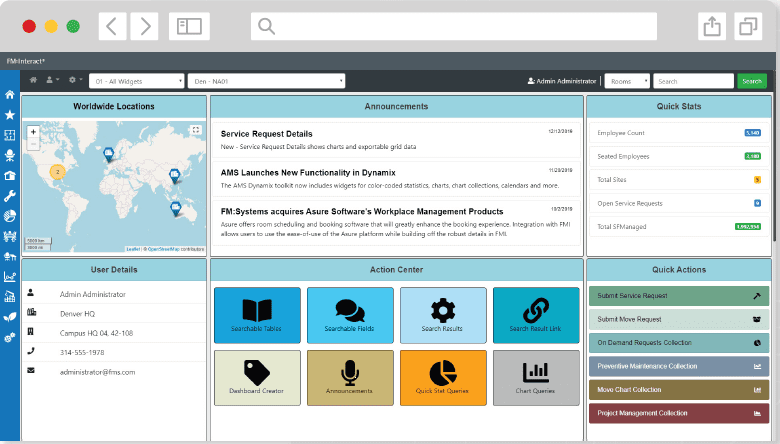The height and width of the screenshot is (444, 780).
Task: Expand the 01 - All Widgets dropdown
Action: 137,81
